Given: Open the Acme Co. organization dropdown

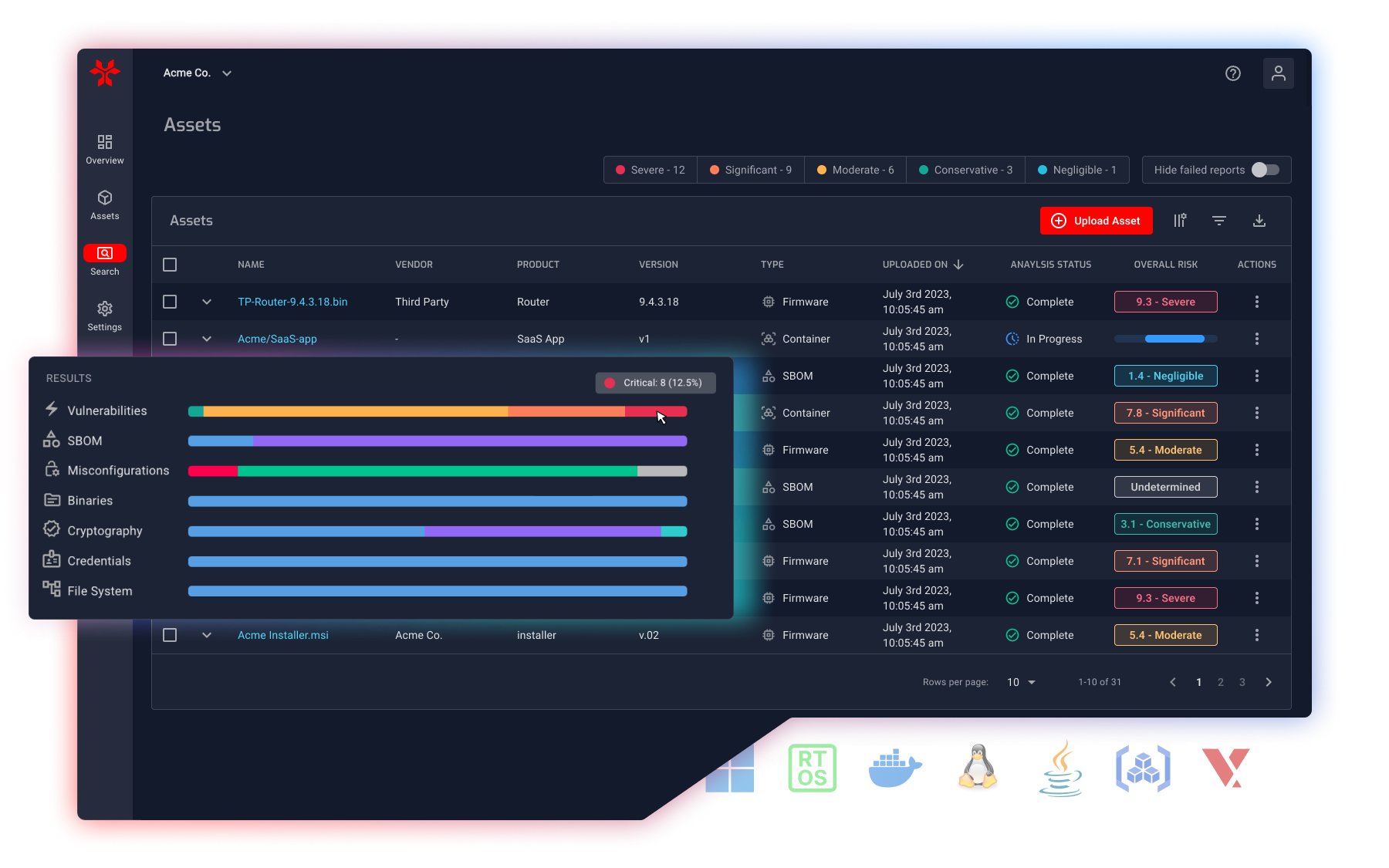Looking at the screenshot, I should coord(198,73).
